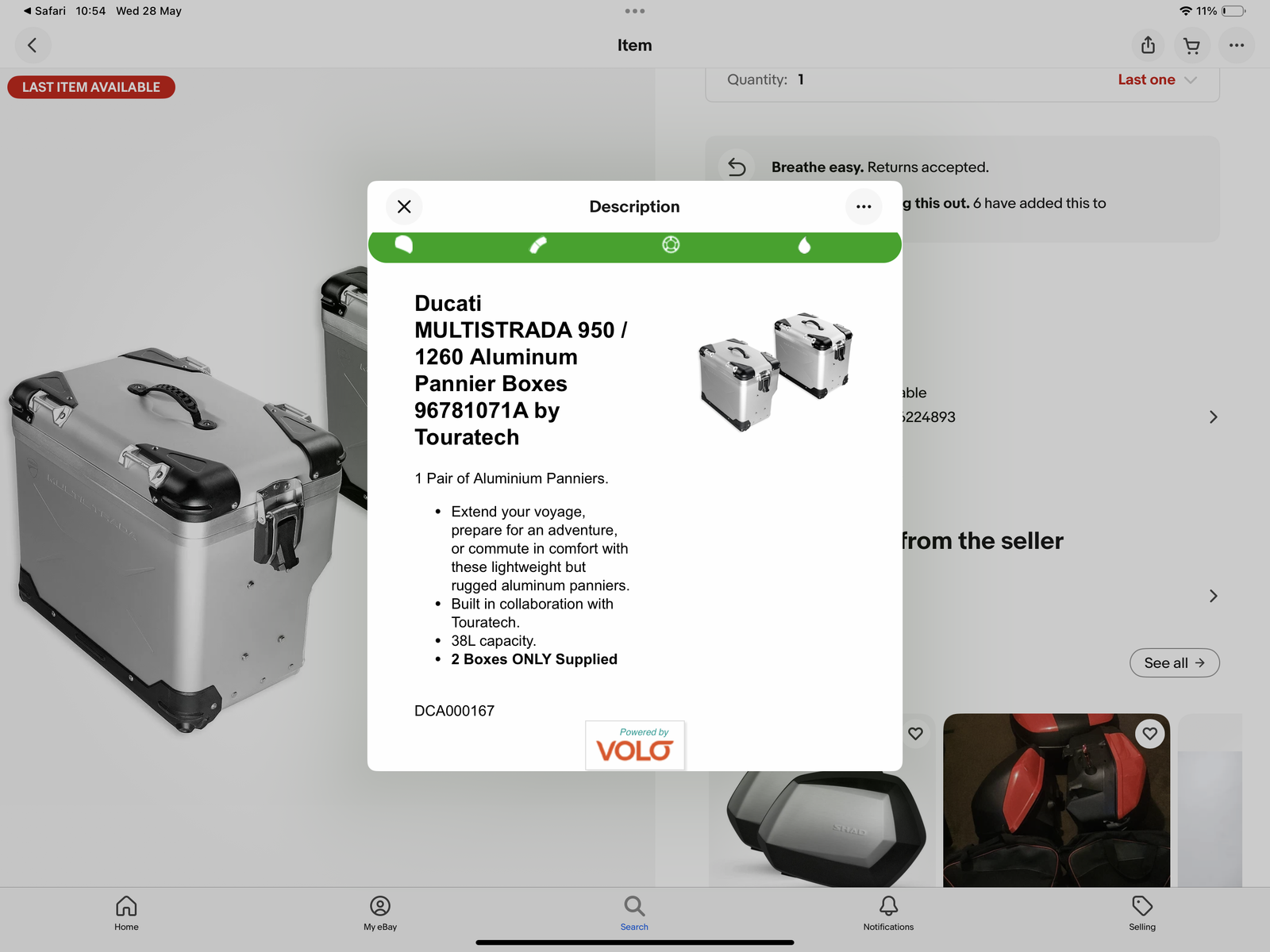This screenshot has height=952, width=1270.
Task: Open the Notifications tab
Action: coord(888,913)
